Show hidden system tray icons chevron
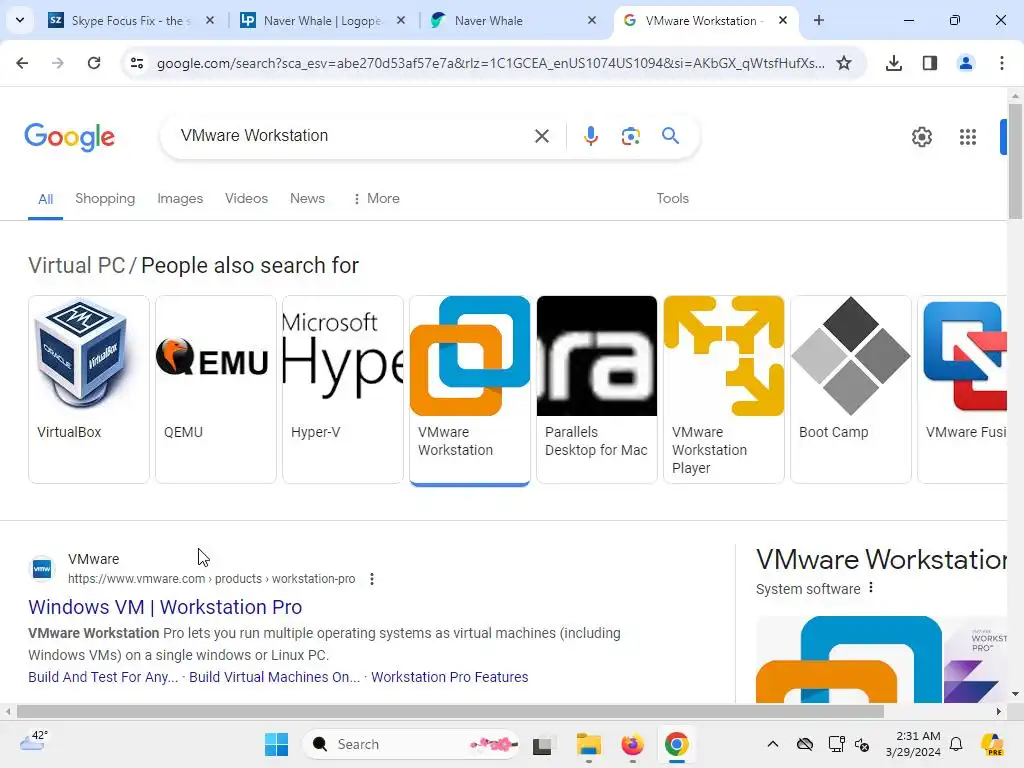This screenshot has width=1024, height=768. point(773,744)
